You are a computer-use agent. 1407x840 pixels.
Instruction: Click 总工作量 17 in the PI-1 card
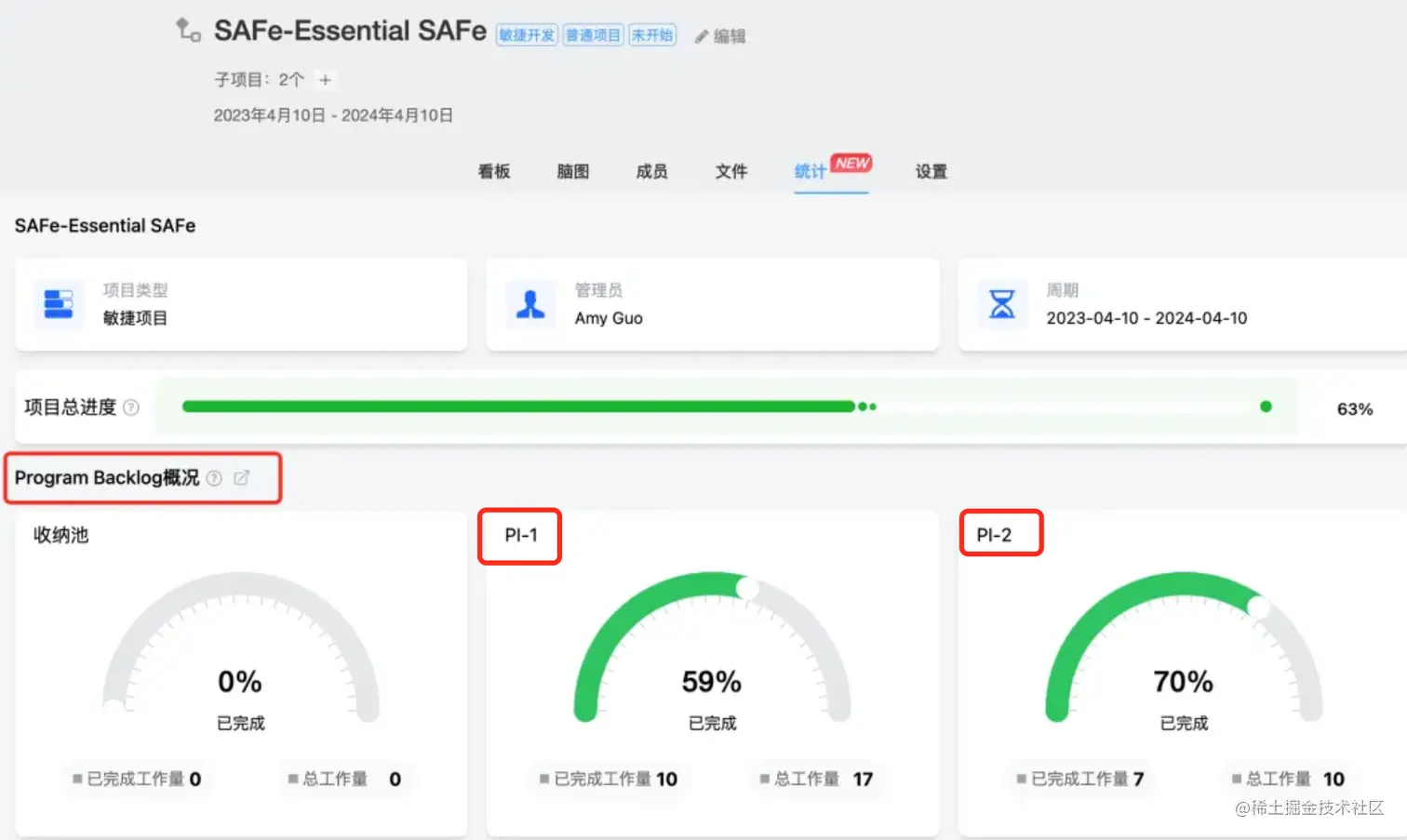click(817, 780)
